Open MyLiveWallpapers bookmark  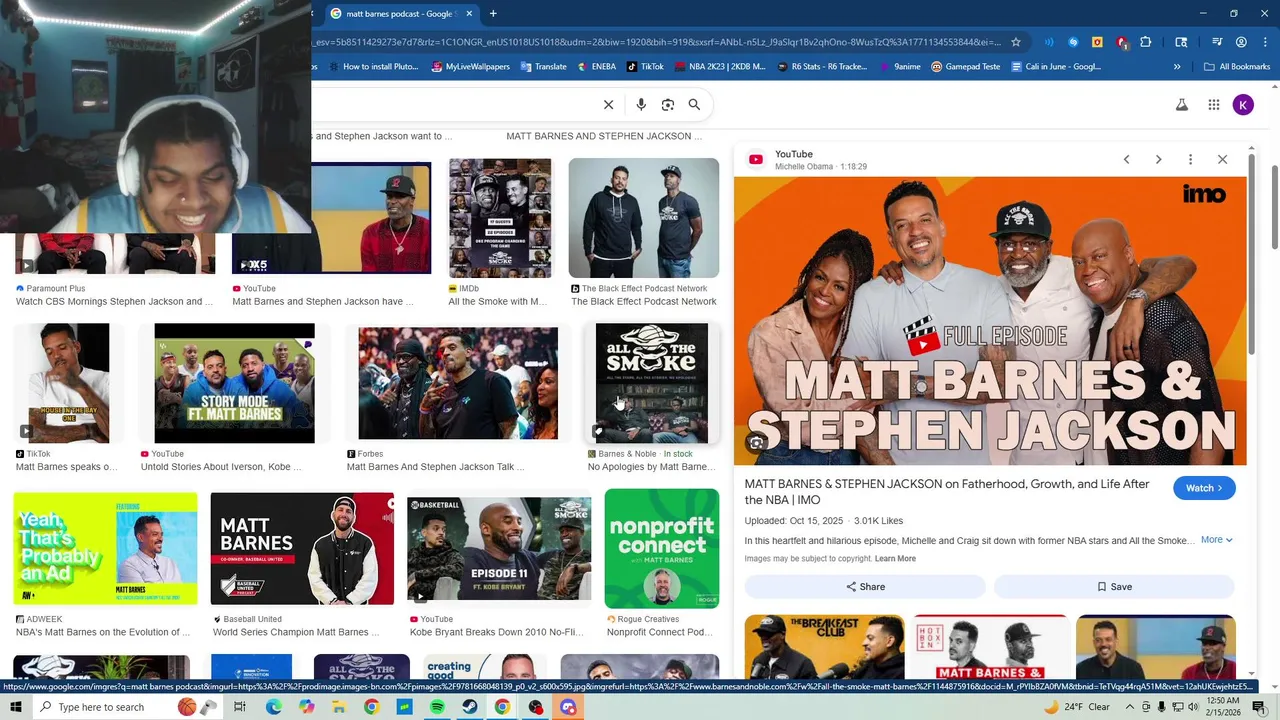(470, 67)
